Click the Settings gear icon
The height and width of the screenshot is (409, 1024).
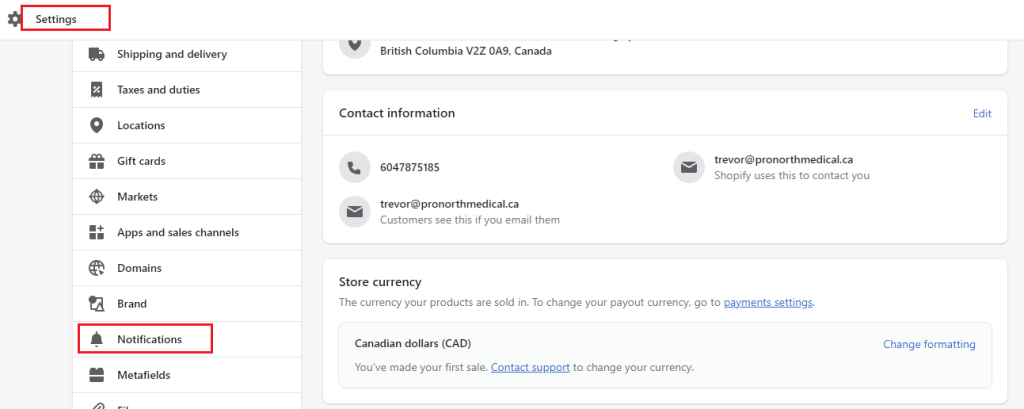[14, 18]
